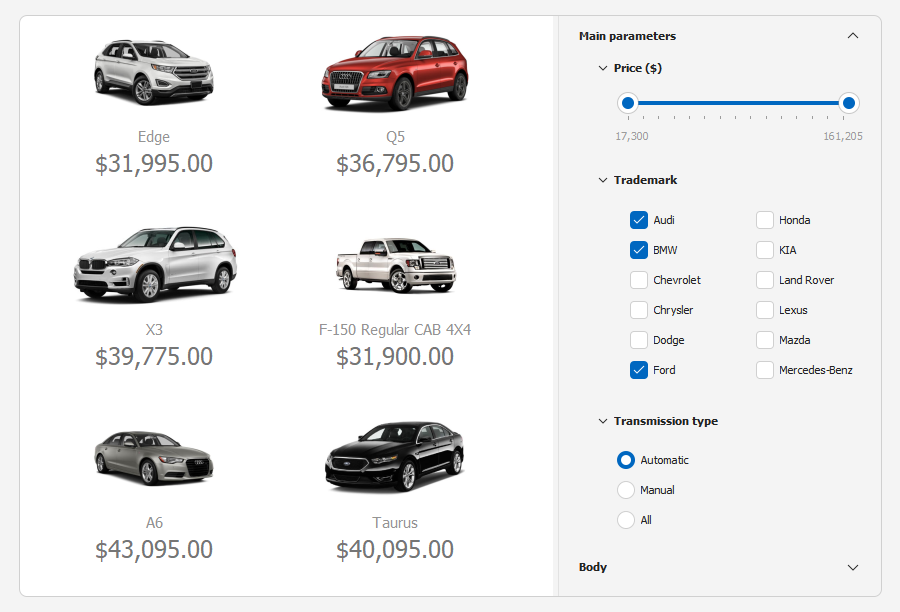Viewport: 900px width, 612px height.
Task: Click the 17,300 minimum price value
Action: coord(632,136)
